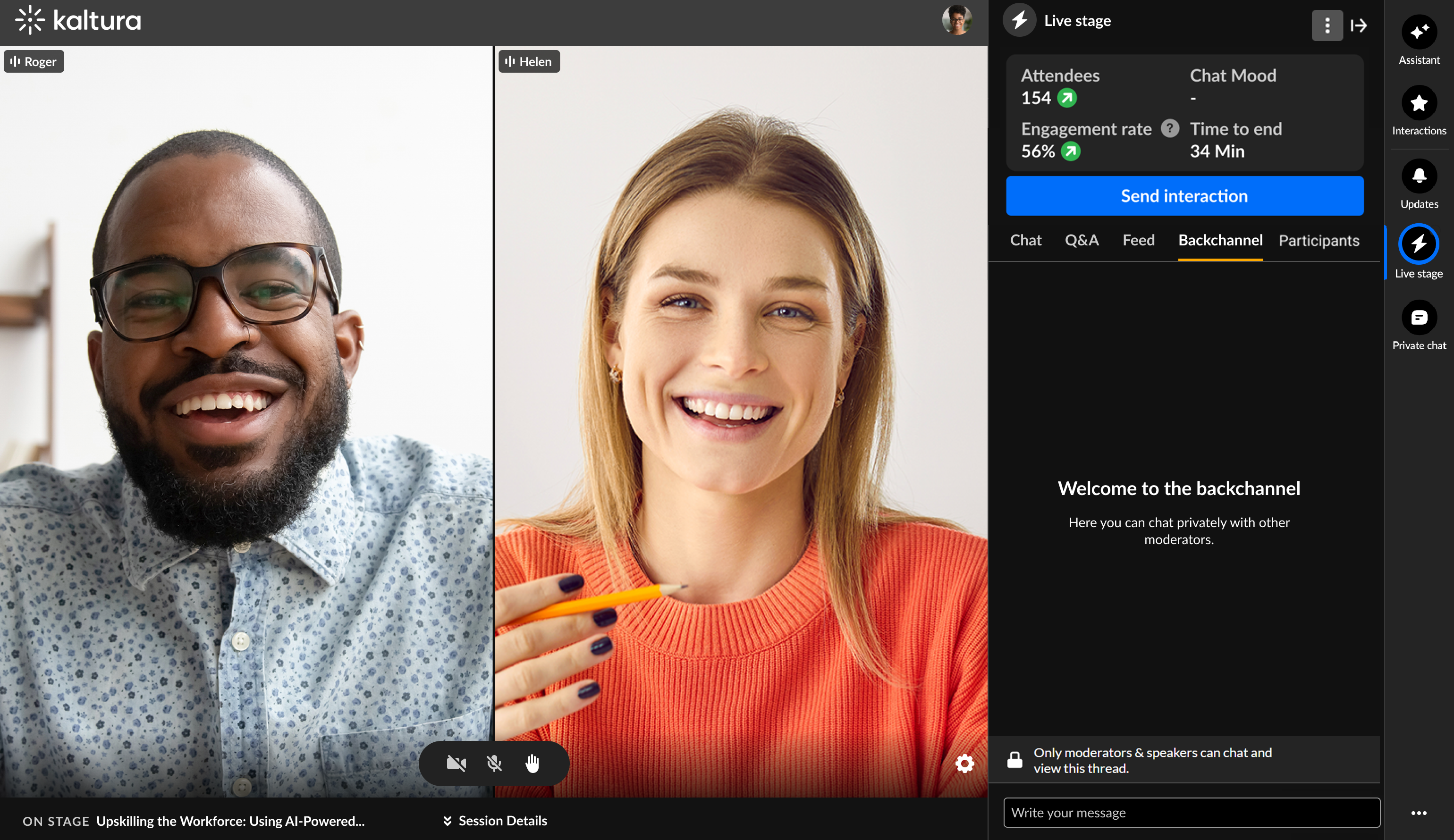Toggle the camera on or off

point(456,763)
